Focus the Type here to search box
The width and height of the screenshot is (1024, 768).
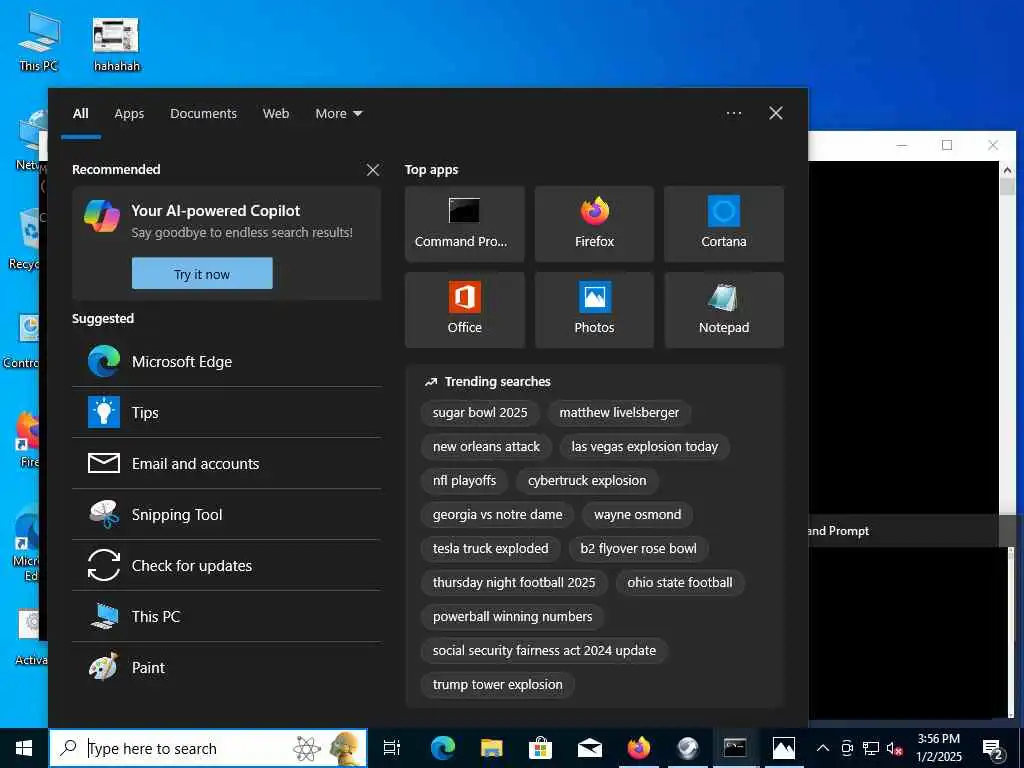[x=208, y=748]
